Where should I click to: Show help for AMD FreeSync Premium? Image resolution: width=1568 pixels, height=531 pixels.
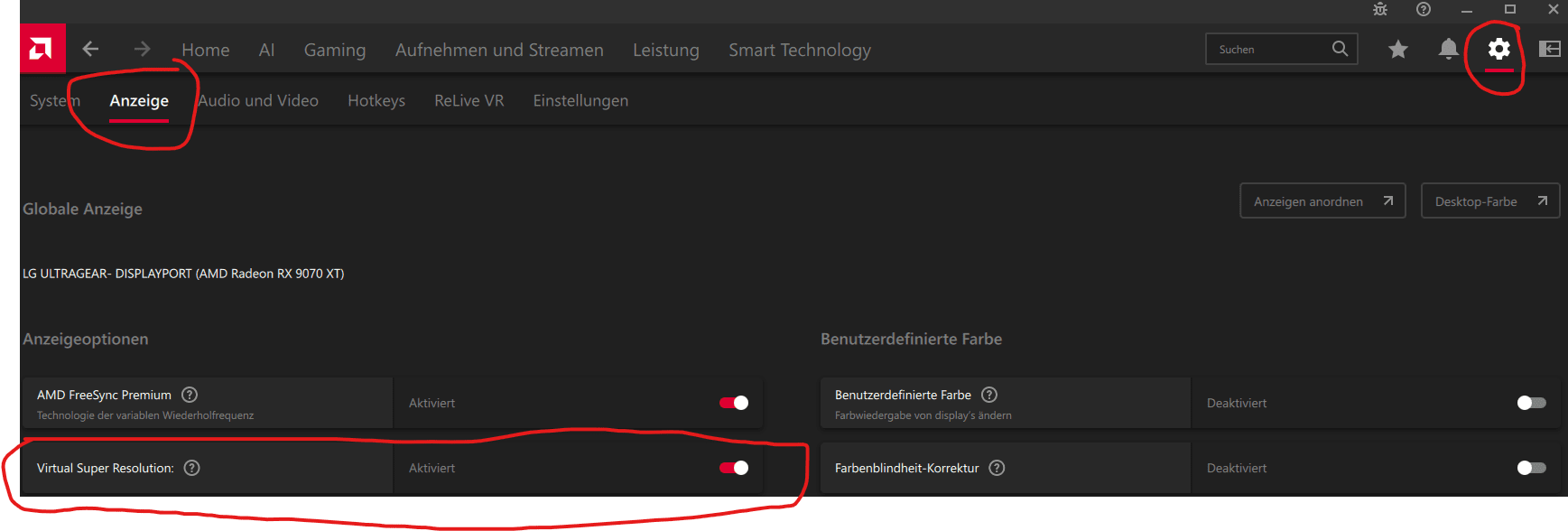(190, 395)
